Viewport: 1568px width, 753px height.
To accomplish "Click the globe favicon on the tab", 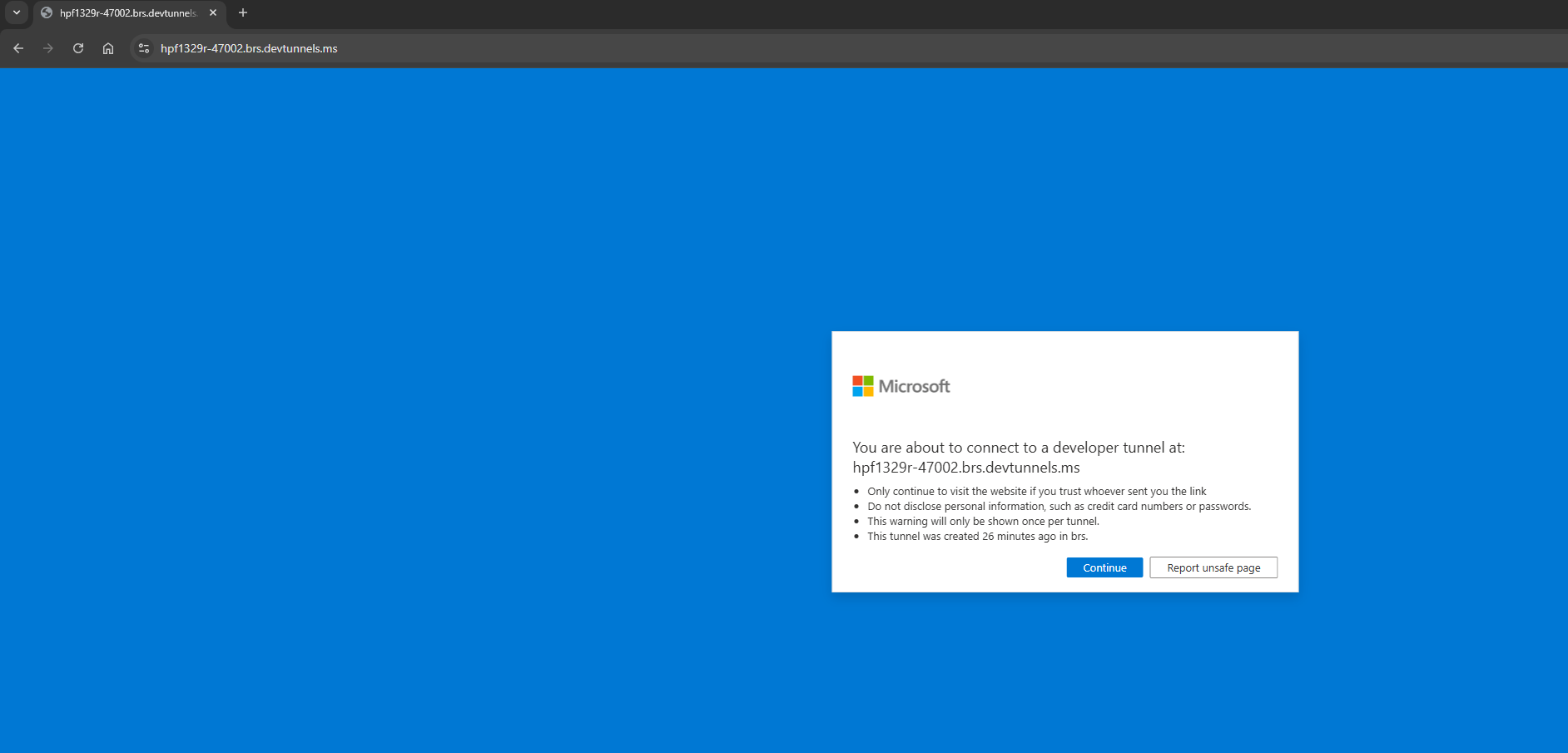I will 47,13.
